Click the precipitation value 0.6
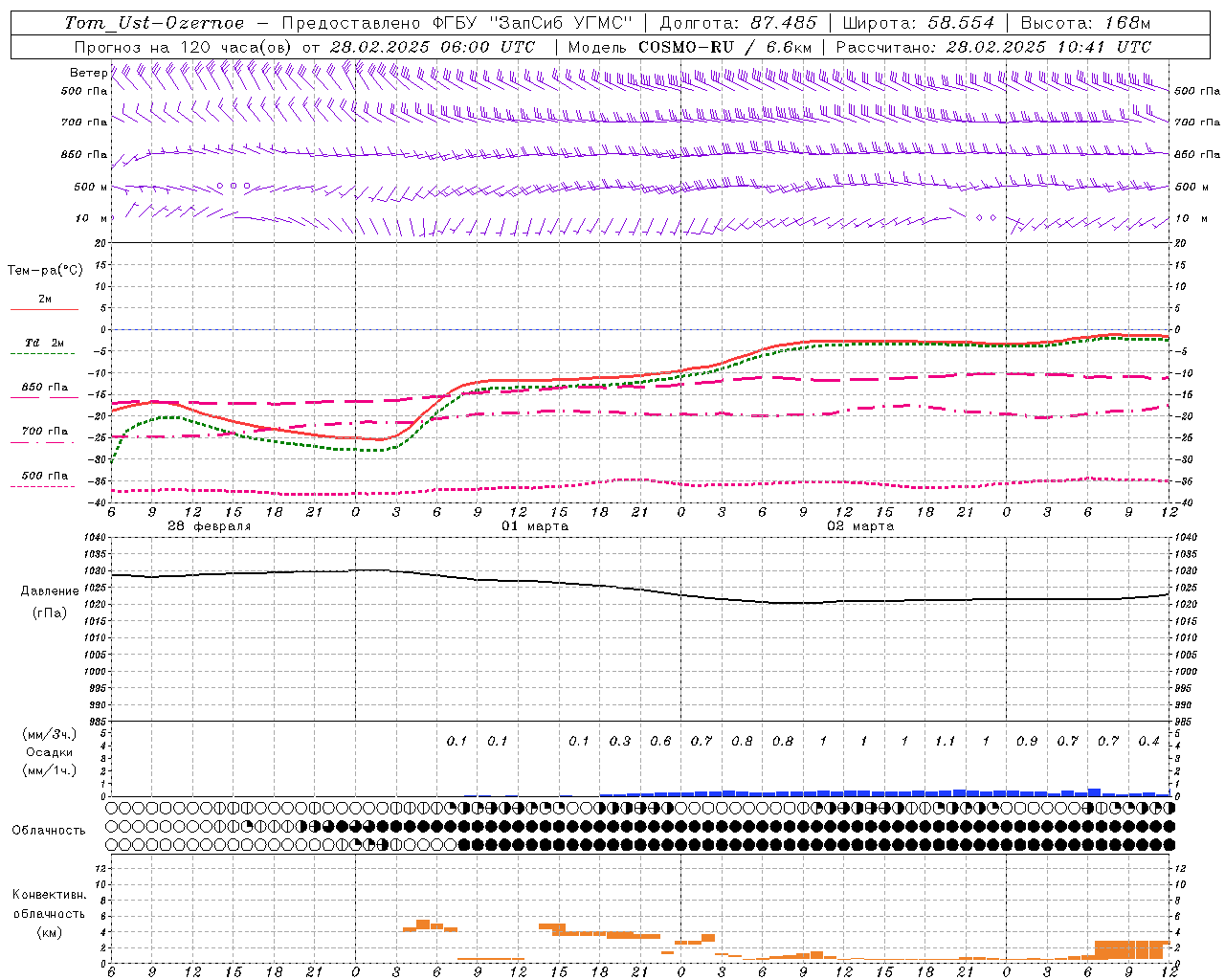Screen dimensions: 1225x980 click(660, 742)
